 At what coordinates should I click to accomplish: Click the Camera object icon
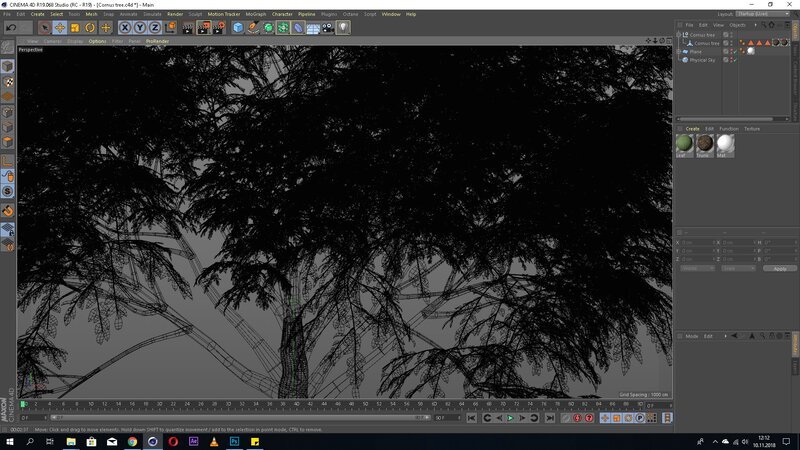point(328,28)
